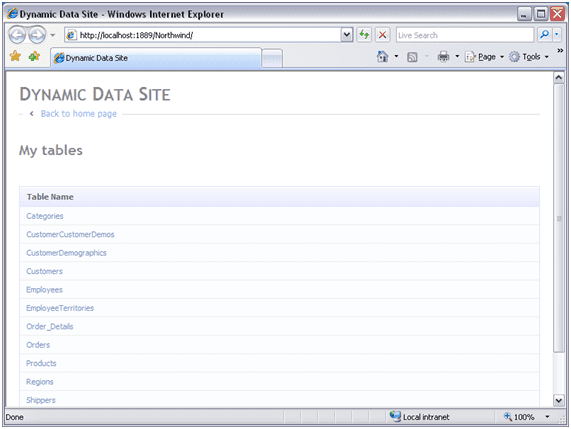This screenshot has width=571, height=429.
Task: Click the browser Forward arrow button
Action: [x=37, y=35]
